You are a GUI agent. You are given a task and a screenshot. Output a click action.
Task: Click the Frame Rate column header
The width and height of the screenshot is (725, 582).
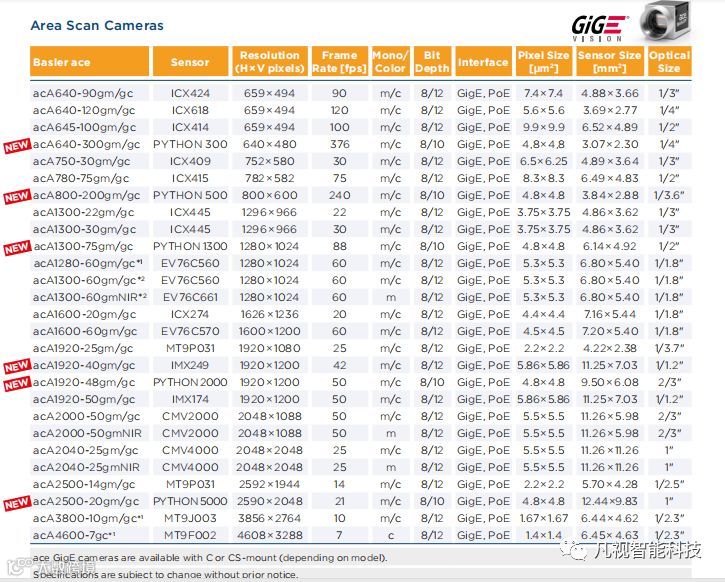[x=339, y=61]
